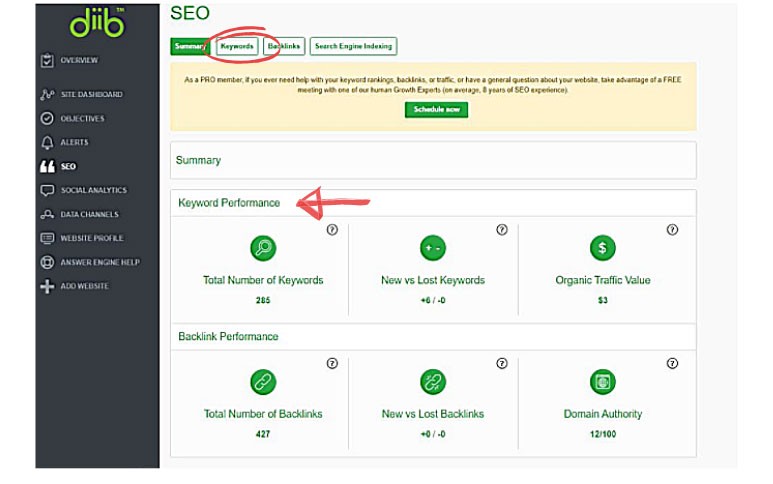Screen dimensions: 773x484
Task: Click the New vs Lost Backlinks label
Action: coord(433,414)
